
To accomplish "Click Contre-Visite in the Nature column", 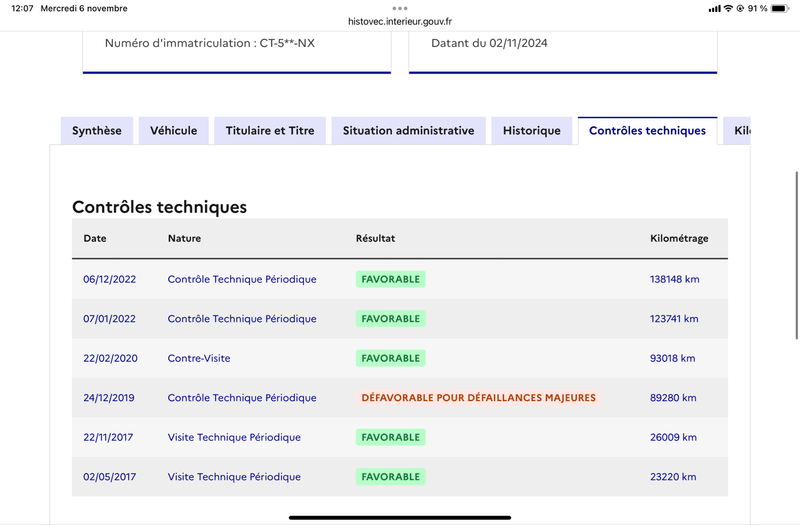I will tap(199, 358).
